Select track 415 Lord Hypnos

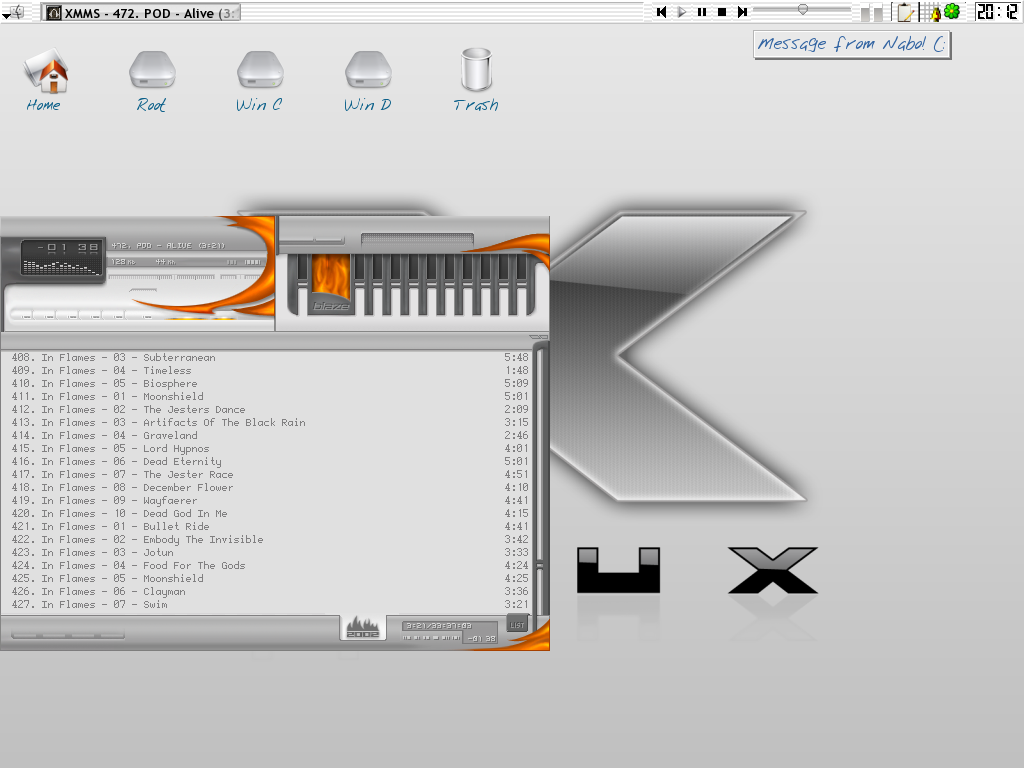point(270,449)
